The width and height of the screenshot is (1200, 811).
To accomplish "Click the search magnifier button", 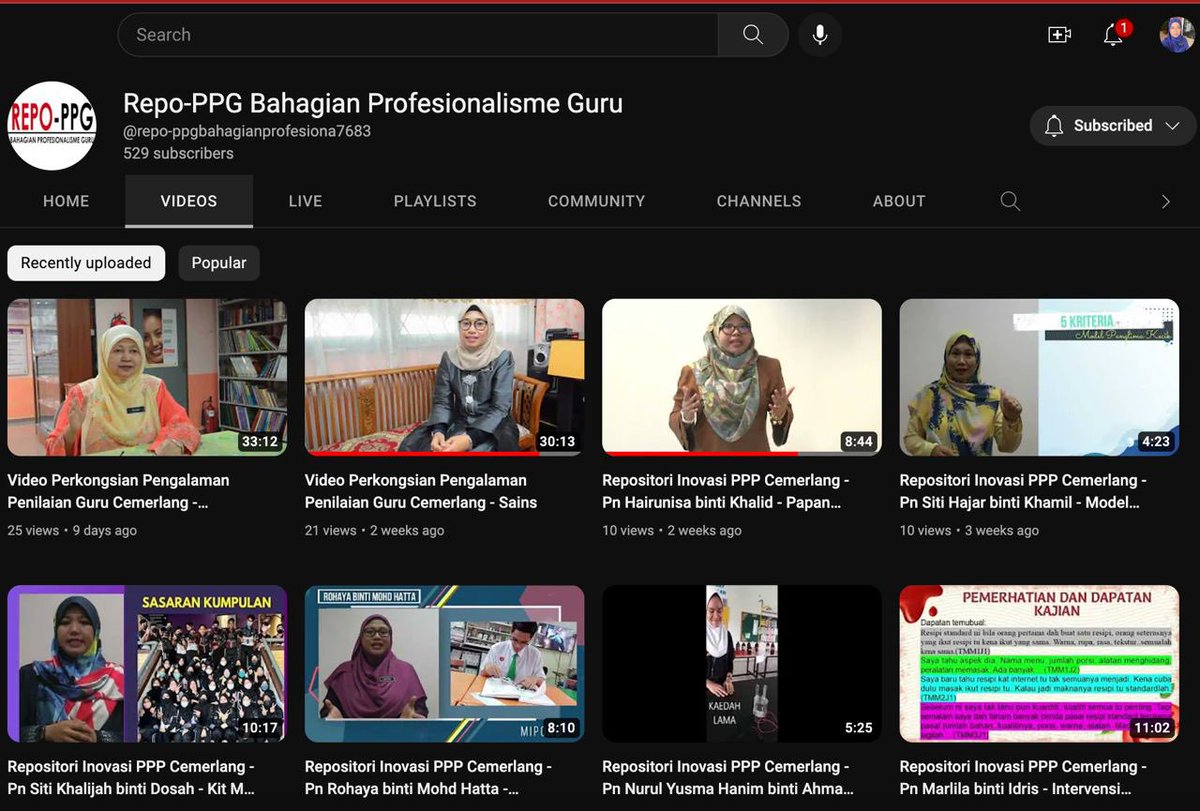I will coord(753,35).
